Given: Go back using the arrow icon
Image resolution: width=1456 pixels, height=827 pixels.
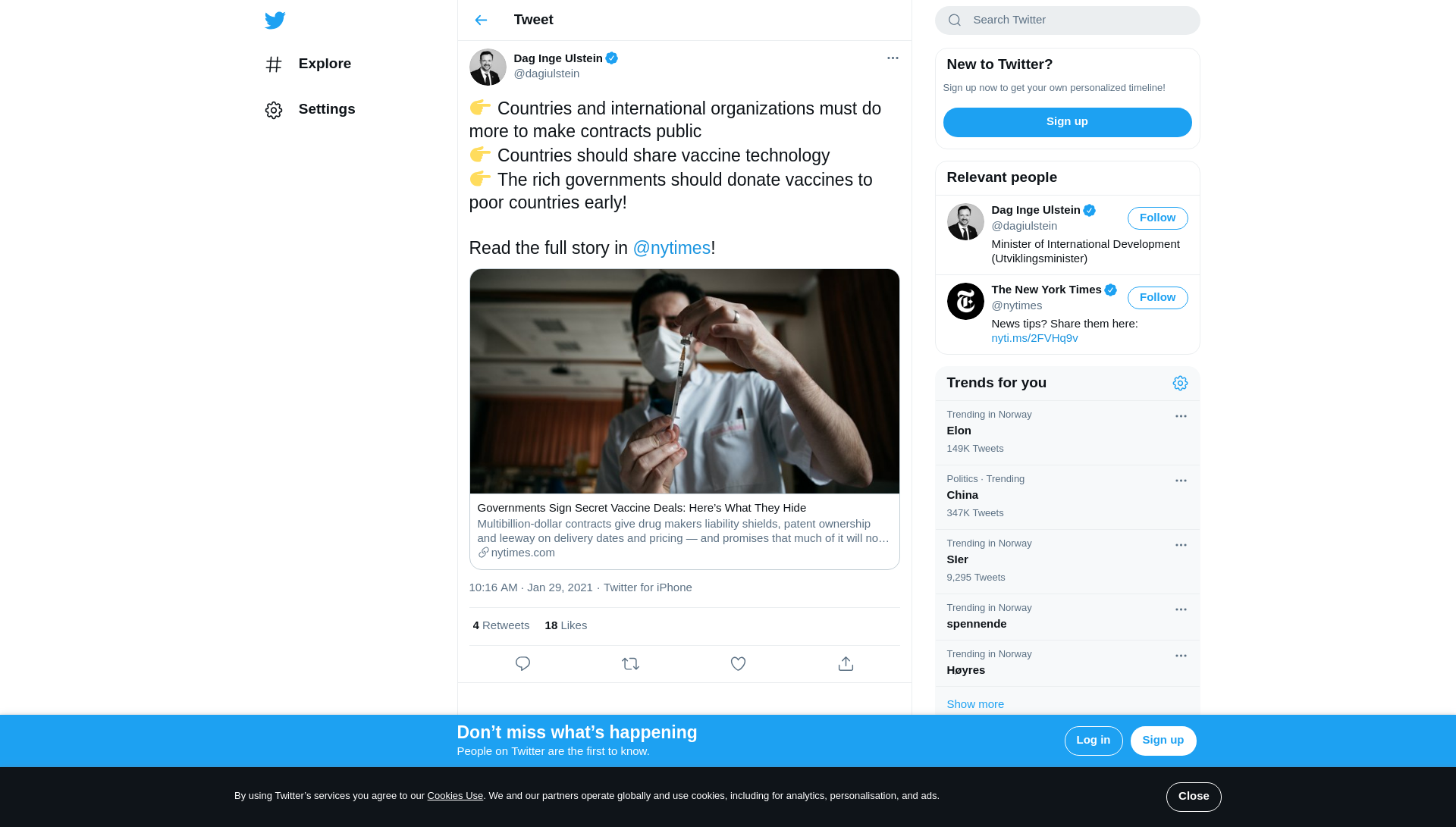Looking at the screenshot, I should click(481, 20).
